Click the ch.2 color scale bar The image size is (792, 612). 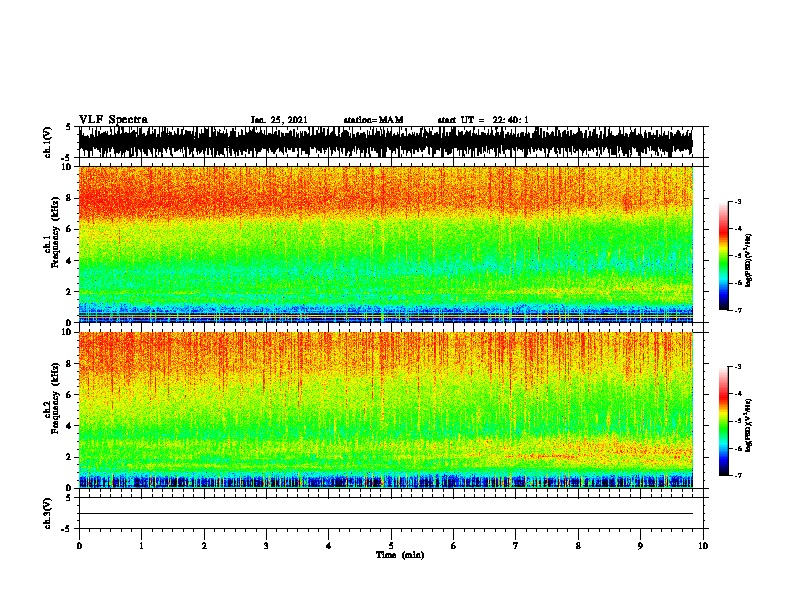click(x=724, y=421)
